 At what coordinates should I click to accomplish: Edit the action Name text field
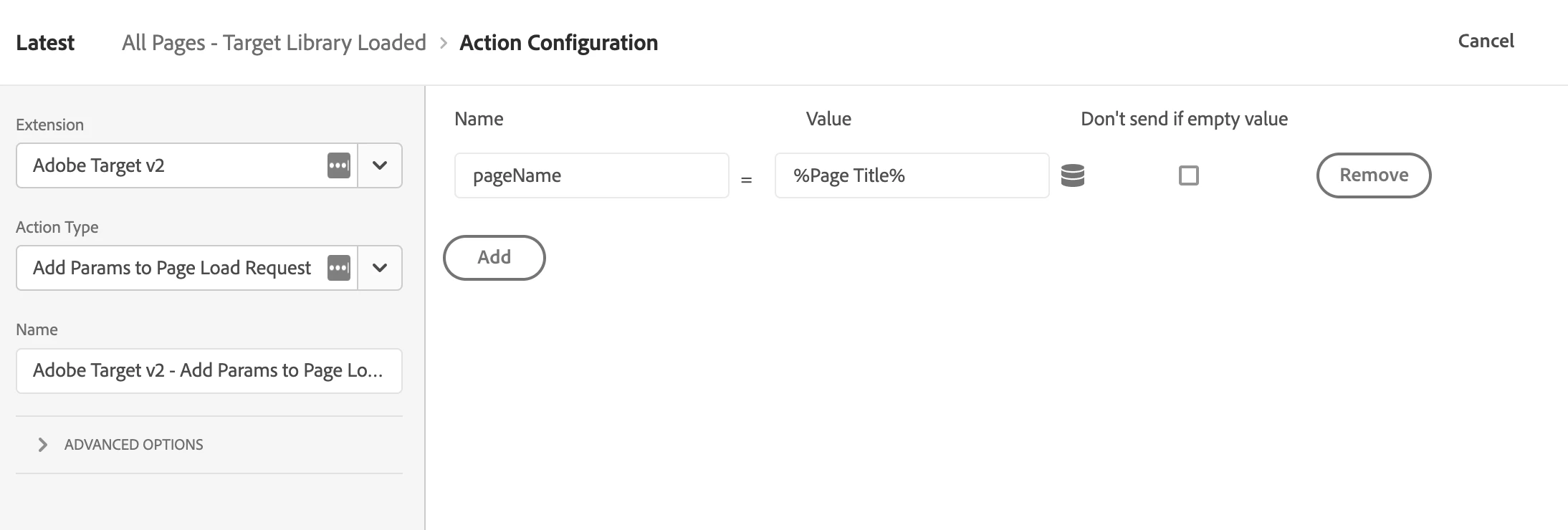[209, 371]
